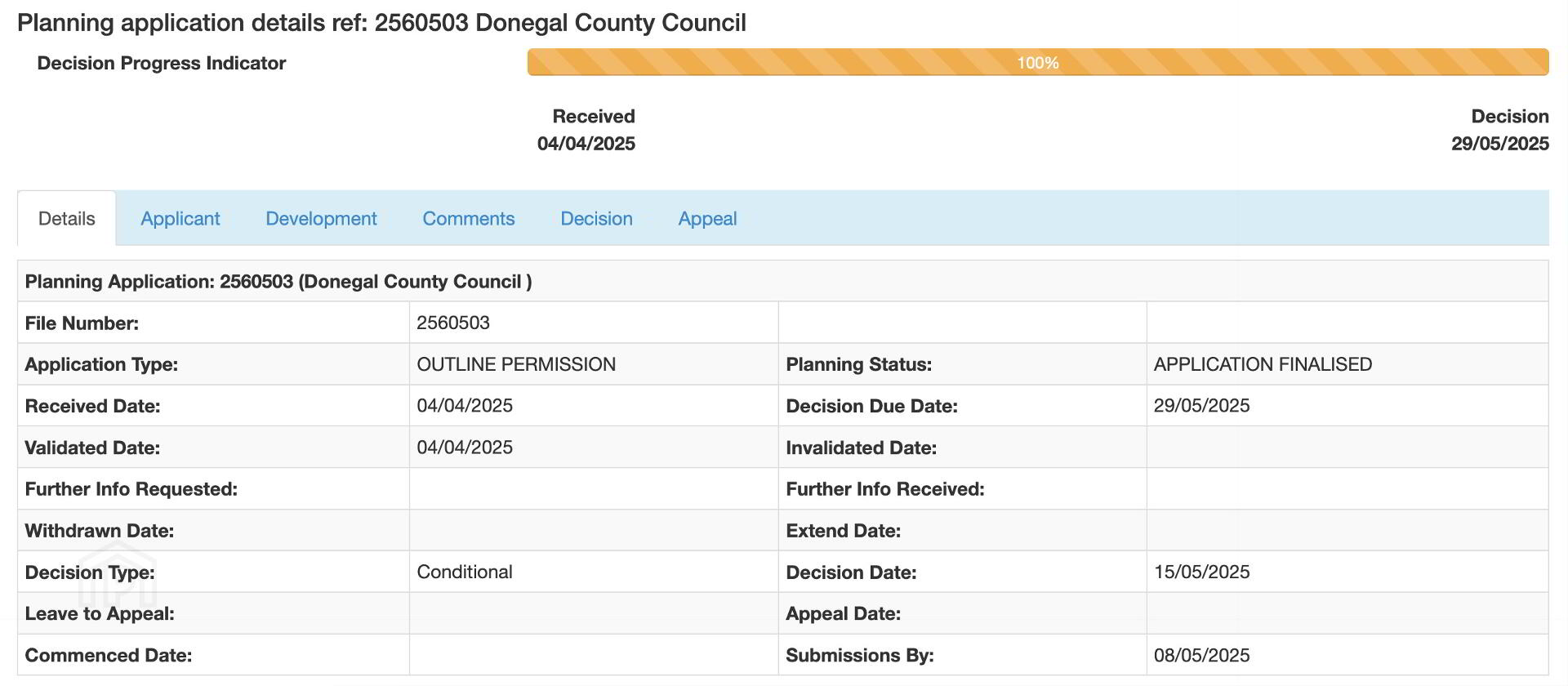Image resolution: width=1568 pixels, height=686 pixels.
Task: Switch to the Development tab
Action: pyautogui.click(x=321, y=219)
